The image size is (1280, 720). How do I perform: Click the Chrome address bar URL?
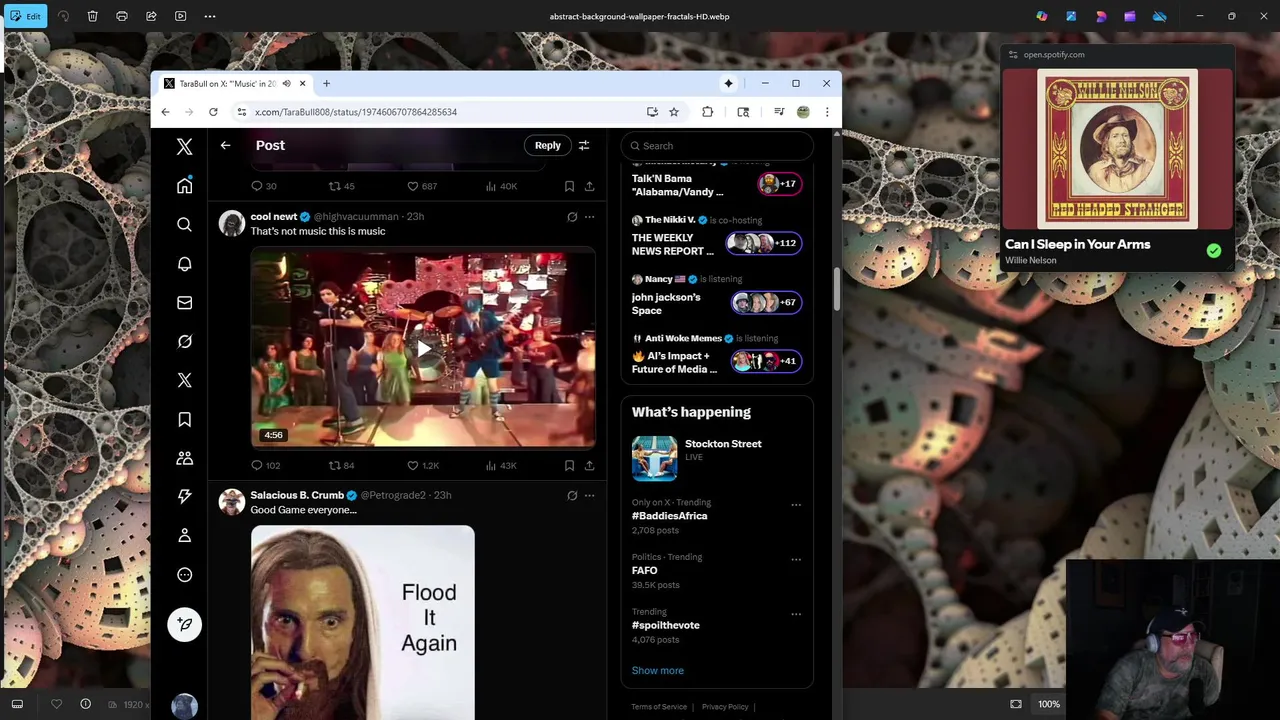(x=356, y=112)
